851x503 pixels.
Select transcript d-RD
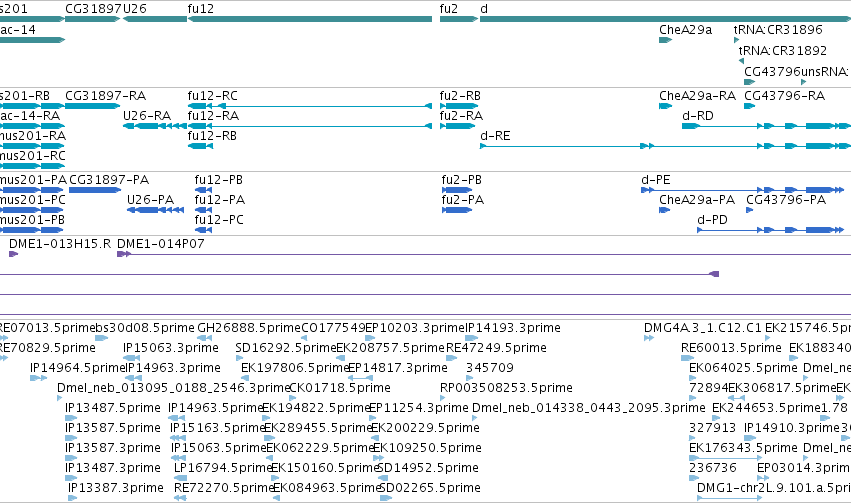coord(766,126)
